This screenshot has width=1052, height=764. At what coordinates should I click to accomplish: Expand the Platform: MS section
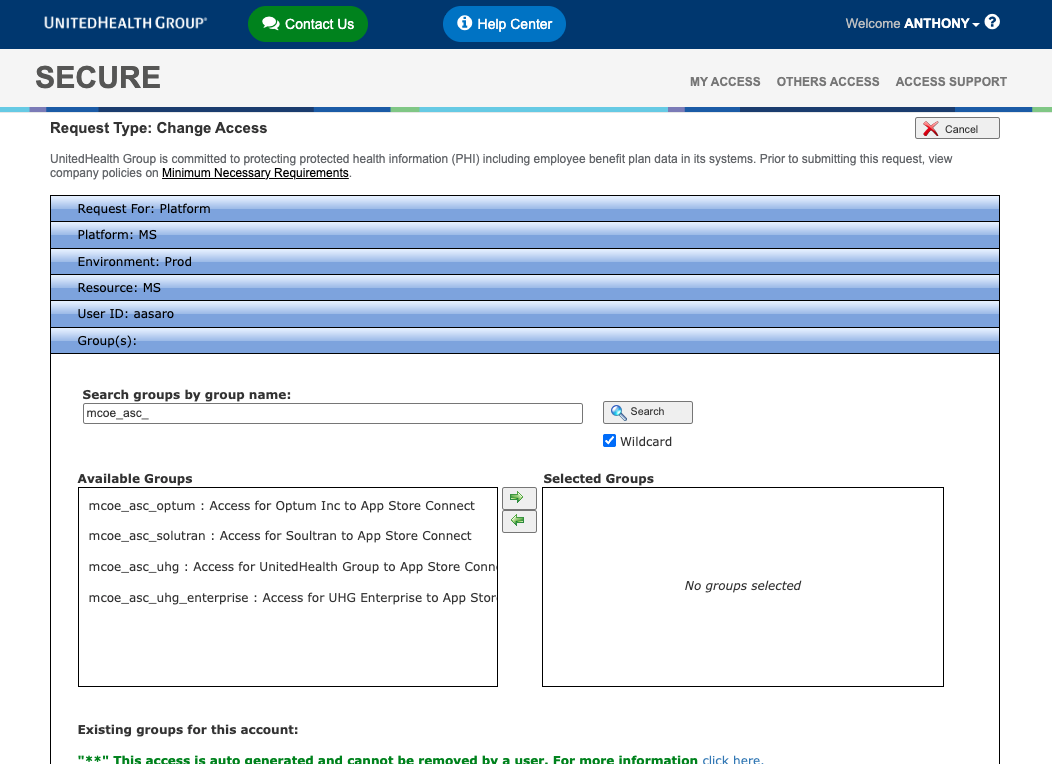point(525,235)
